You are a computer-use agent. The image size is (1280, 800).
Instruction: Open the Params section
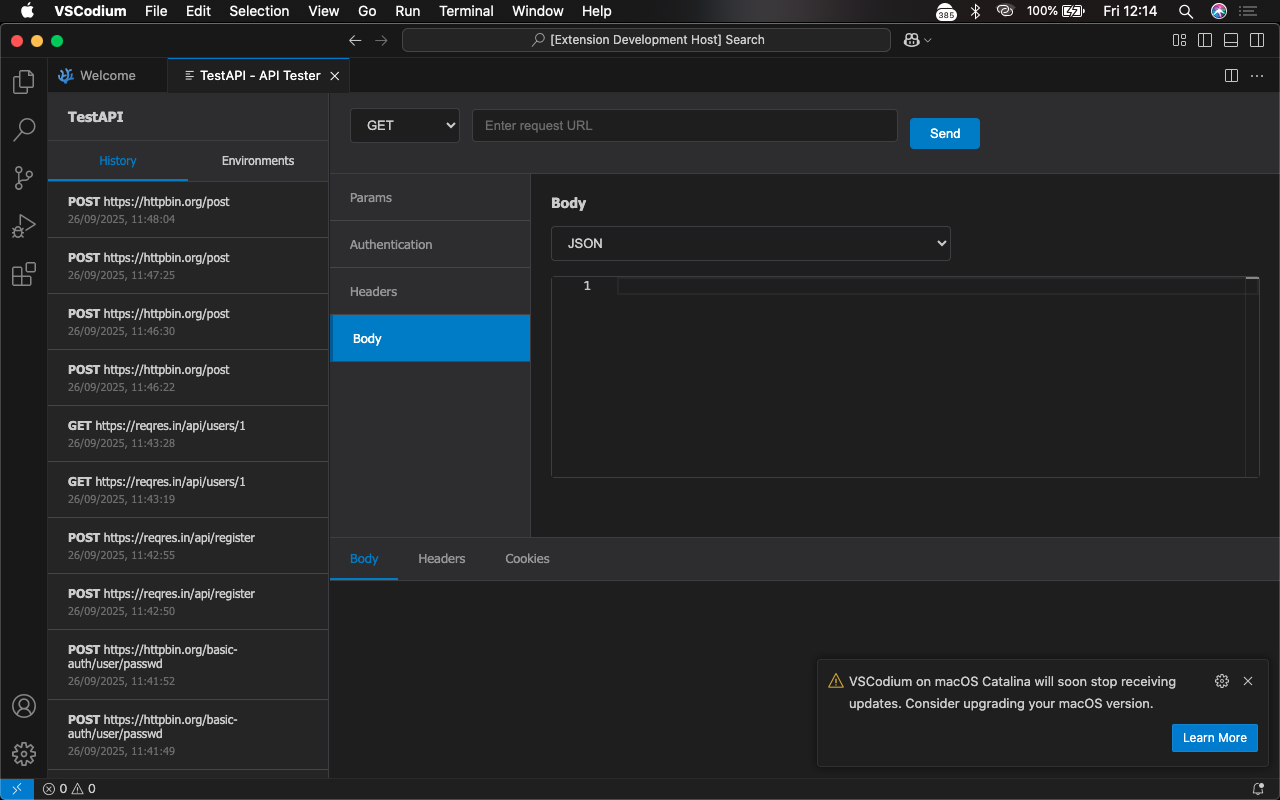click(430, 197)
